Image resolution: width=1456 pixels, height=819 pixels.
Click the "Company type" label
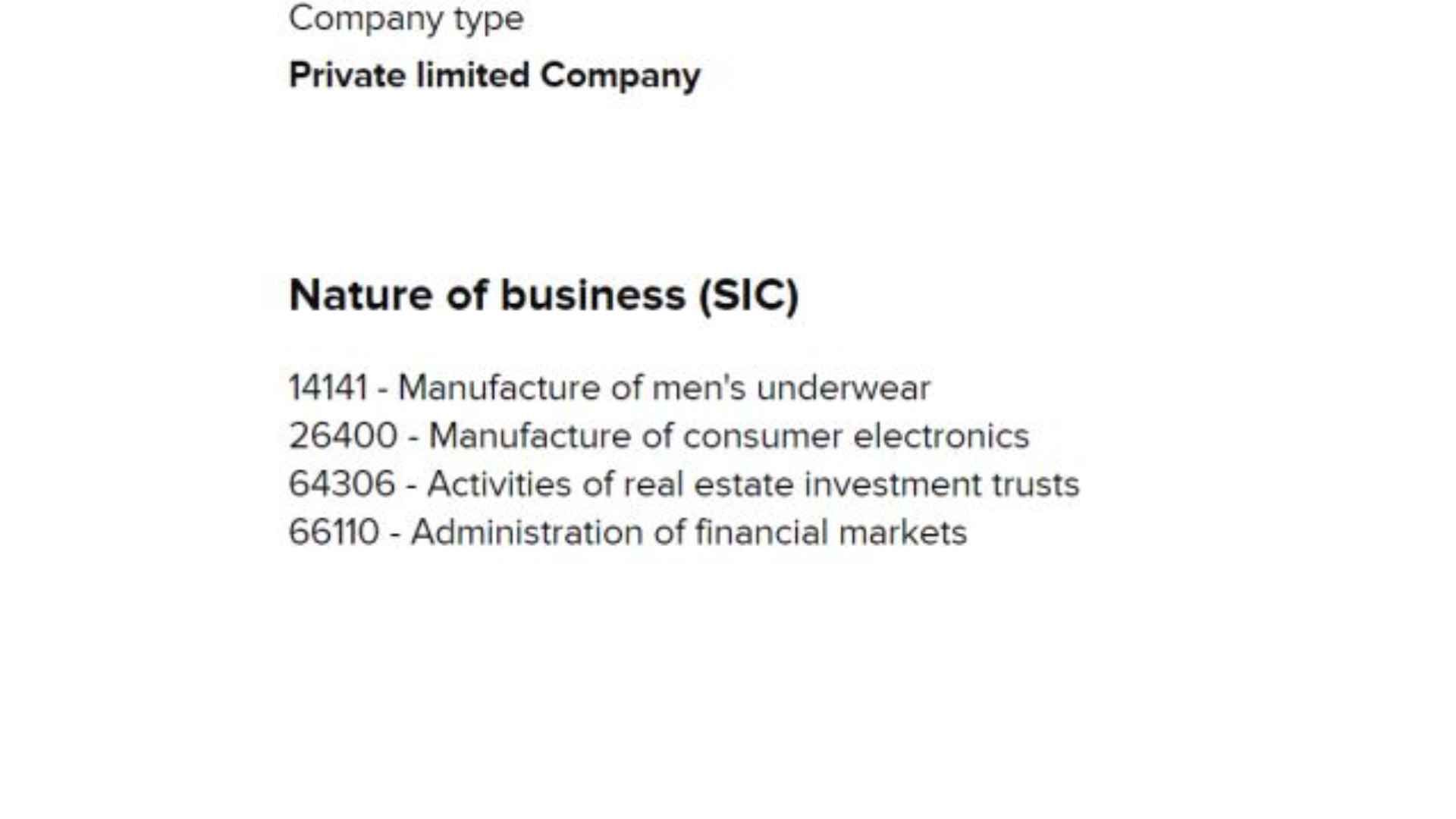406,19
